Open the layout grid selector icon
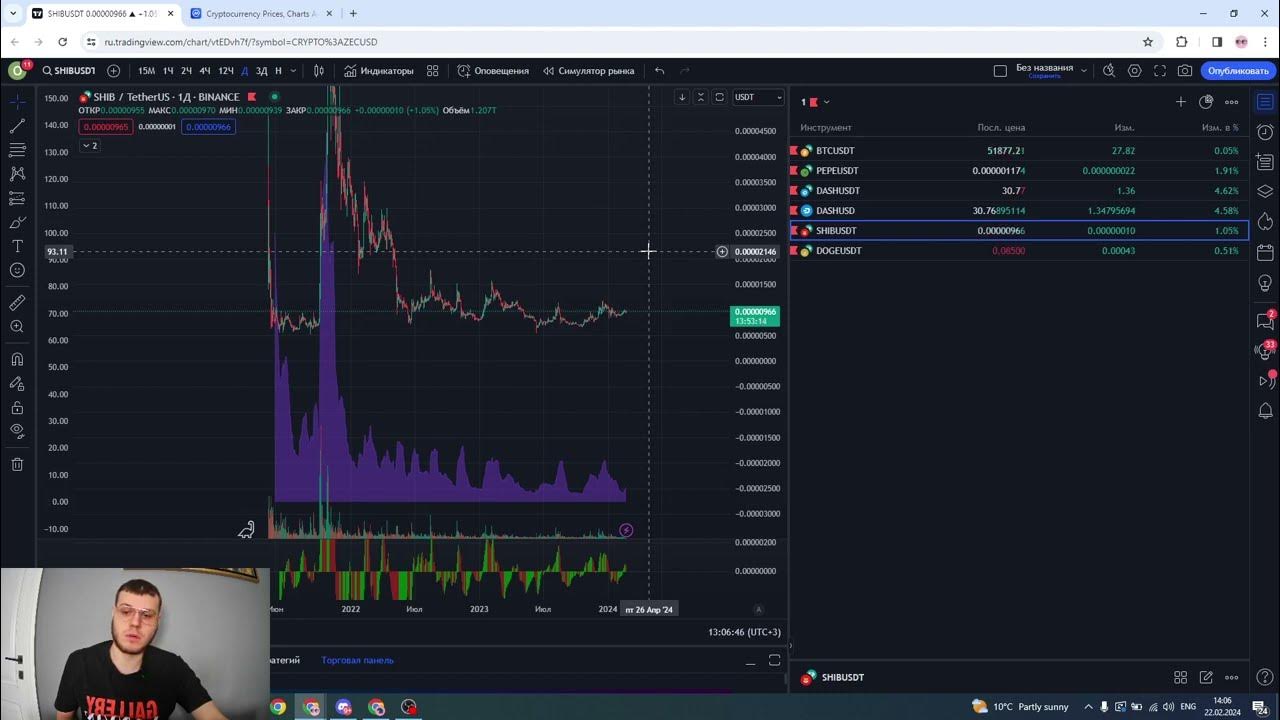The height and width of the screenshot is (720, 1280). click(x=433, y=71)
